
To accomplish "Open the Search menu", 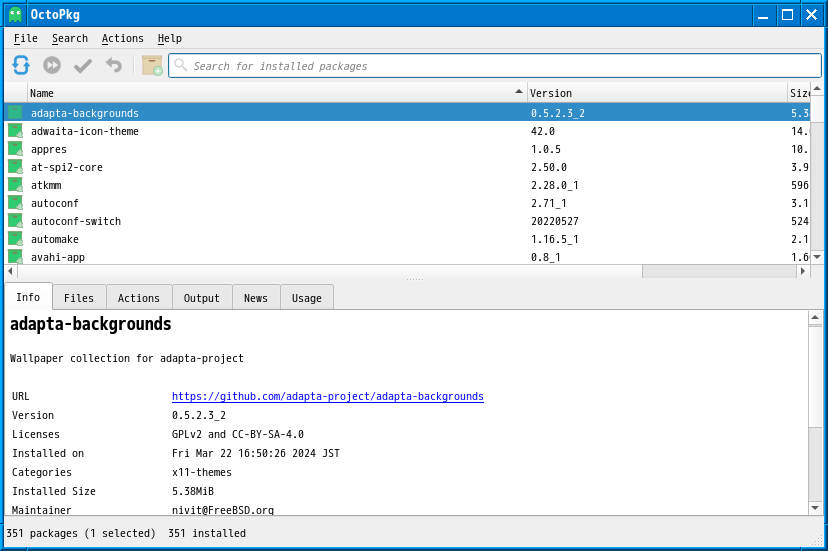I will (x=70, y=38).
